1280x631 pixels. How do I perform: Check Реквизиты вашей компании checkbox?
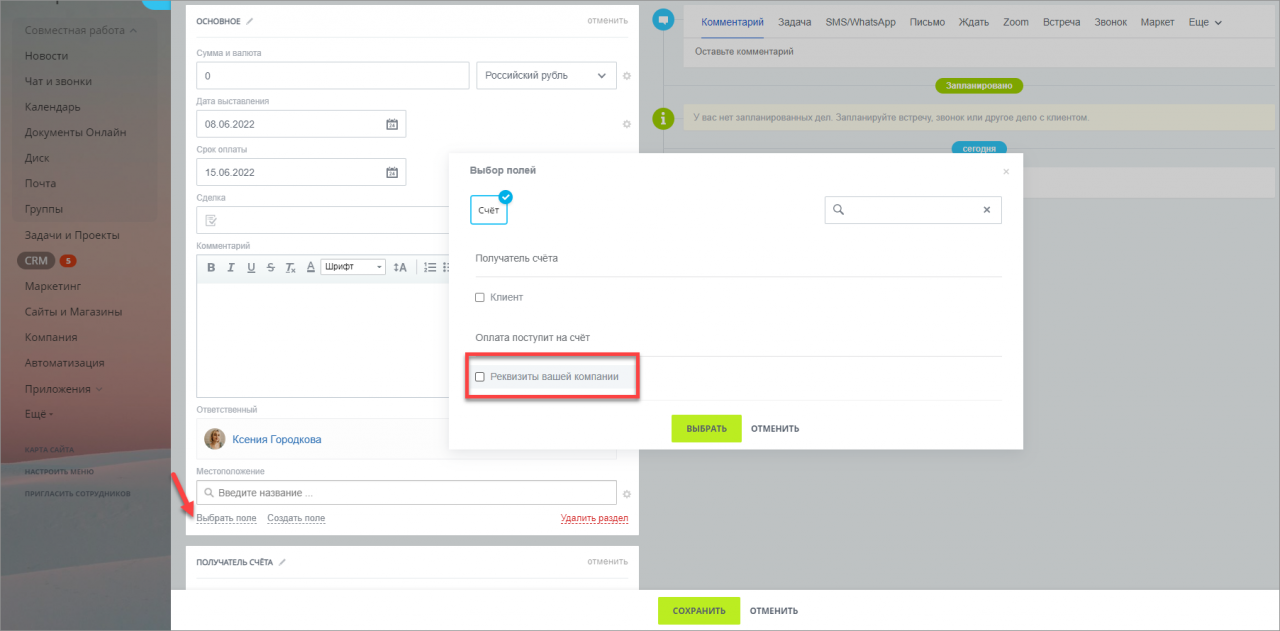pos(480,377)
